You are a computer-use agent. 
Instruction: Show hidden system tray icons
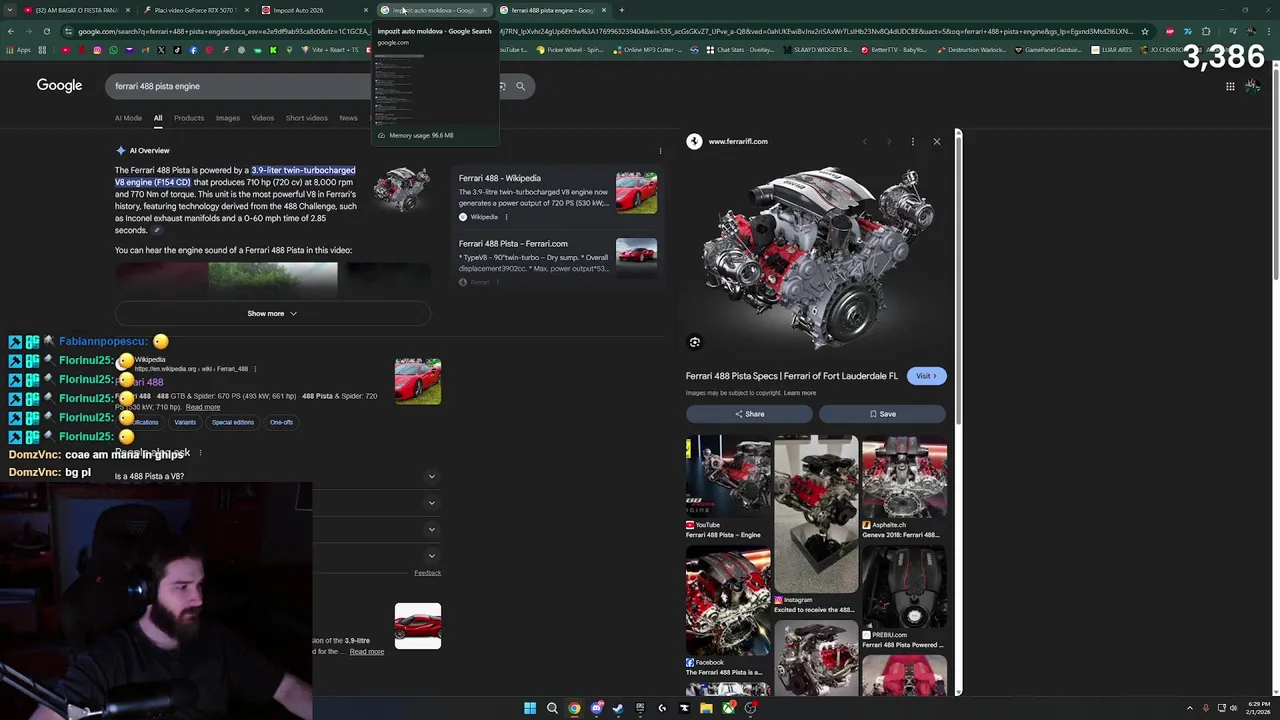(1190, 708)
